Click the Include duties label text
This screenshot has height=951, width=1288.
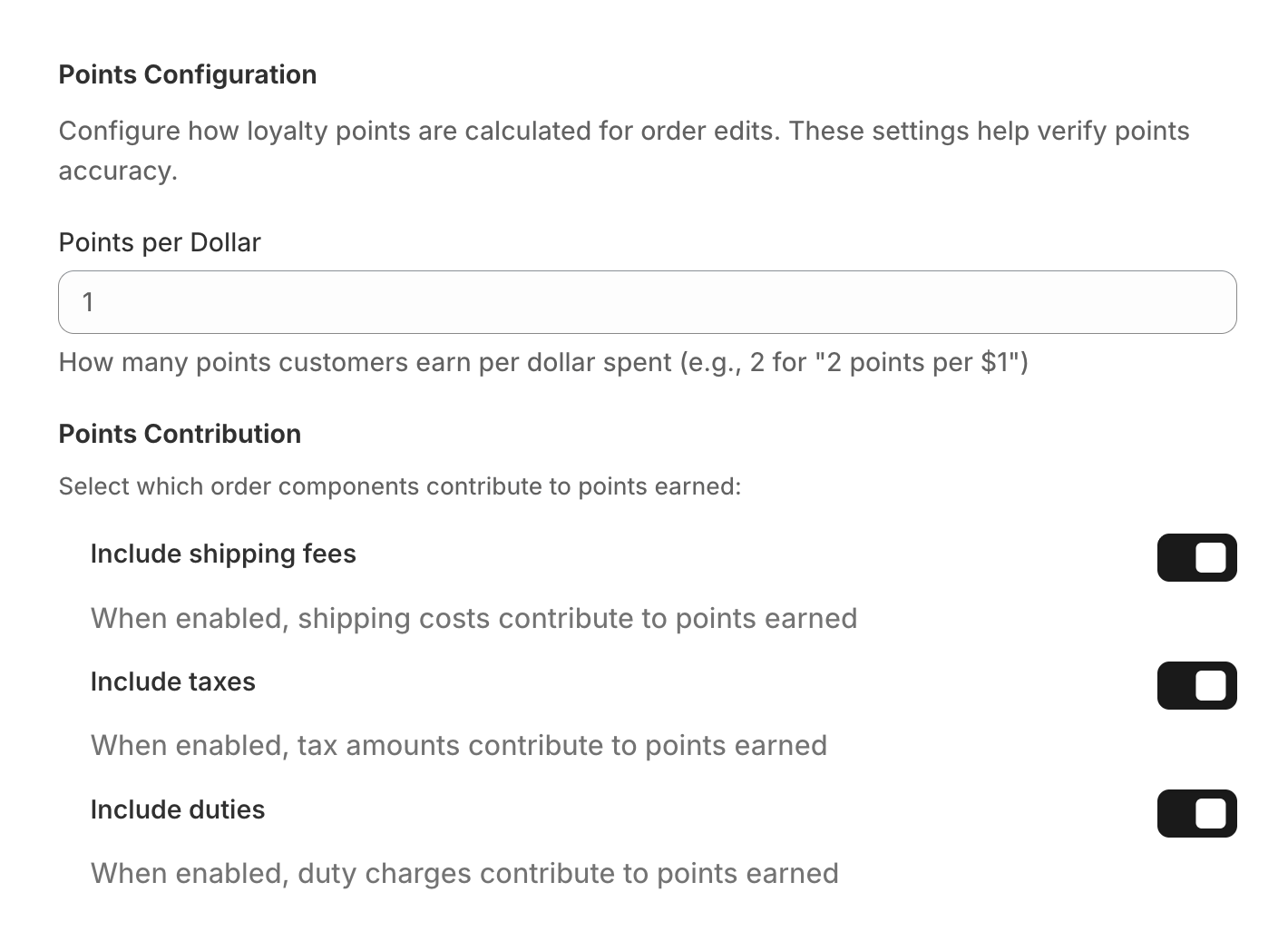[178, 809]
